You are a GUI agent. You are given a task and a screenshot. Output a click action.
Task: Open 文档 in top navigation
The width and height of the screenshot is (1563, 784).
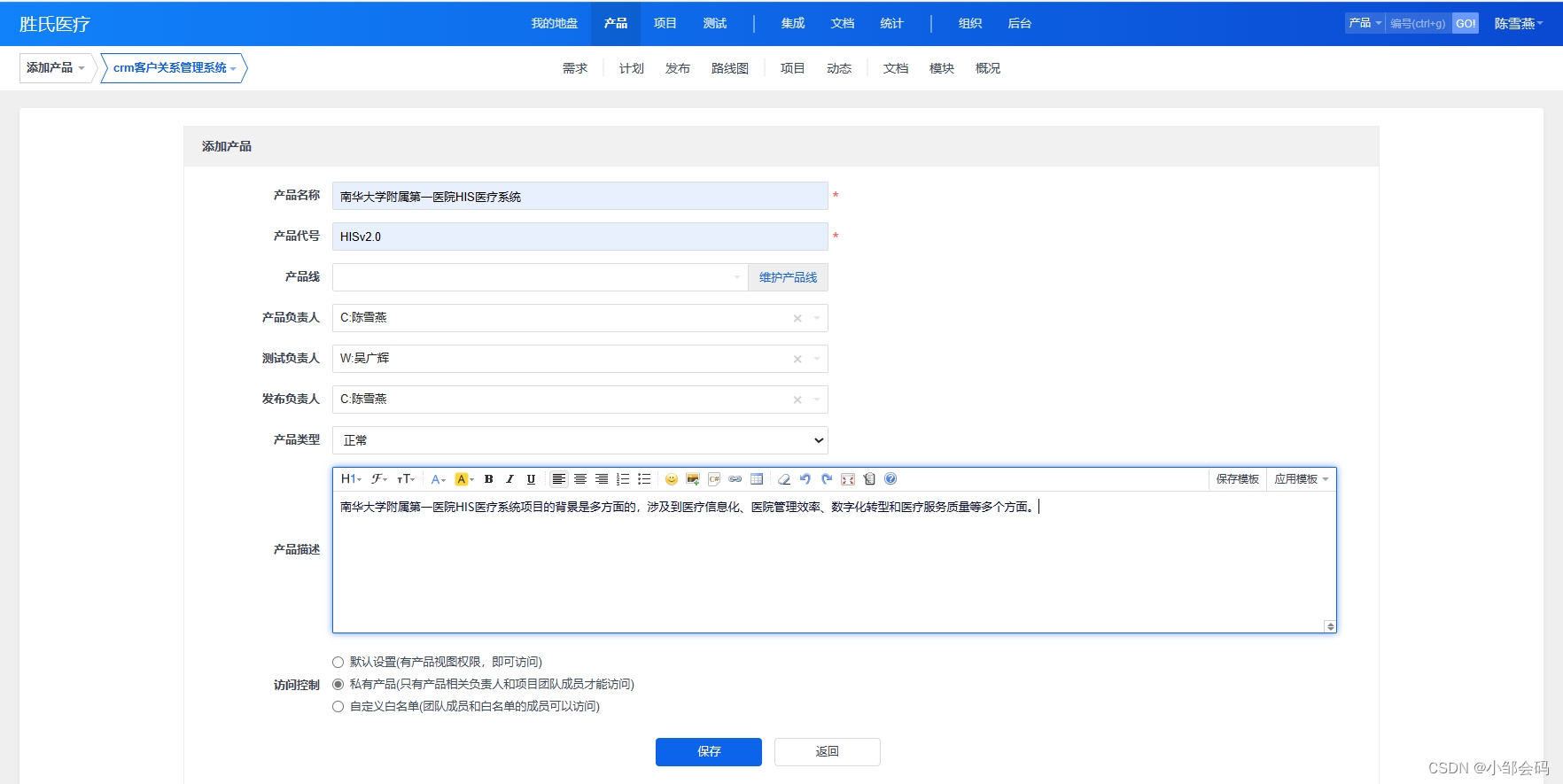(x=843, y=23)
